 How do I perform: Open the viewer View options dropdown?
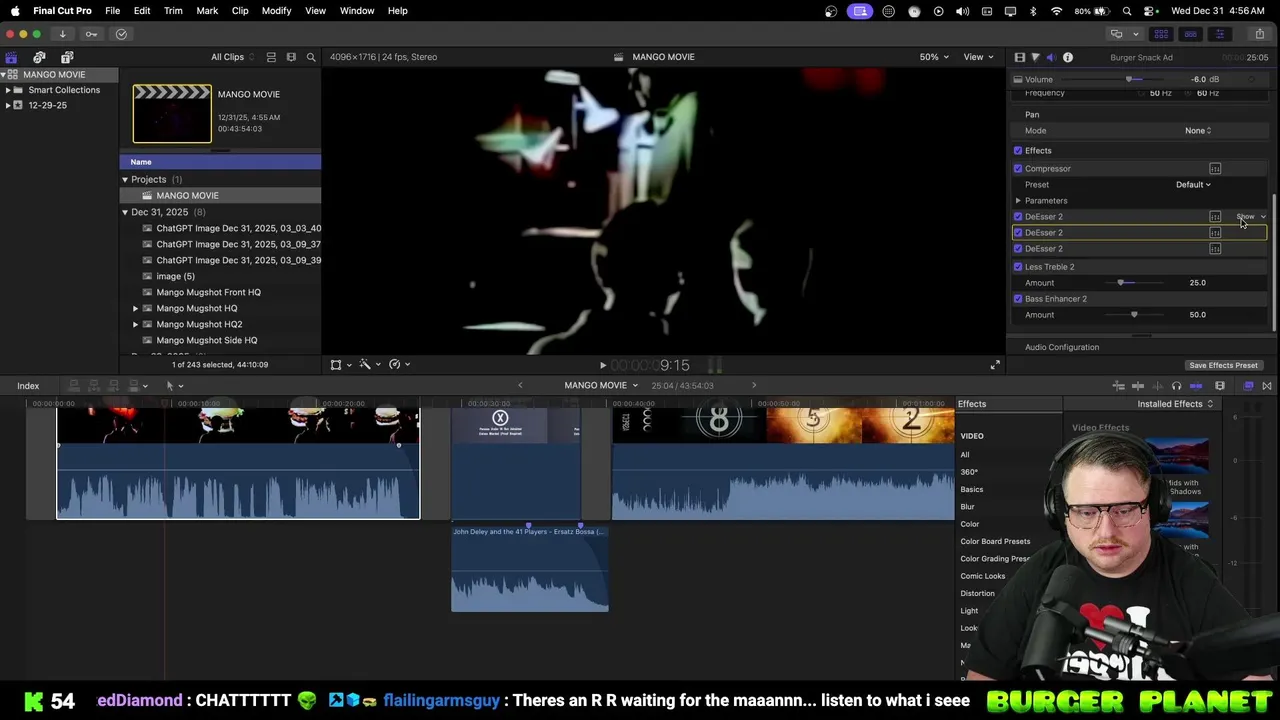tap(977, 57)
